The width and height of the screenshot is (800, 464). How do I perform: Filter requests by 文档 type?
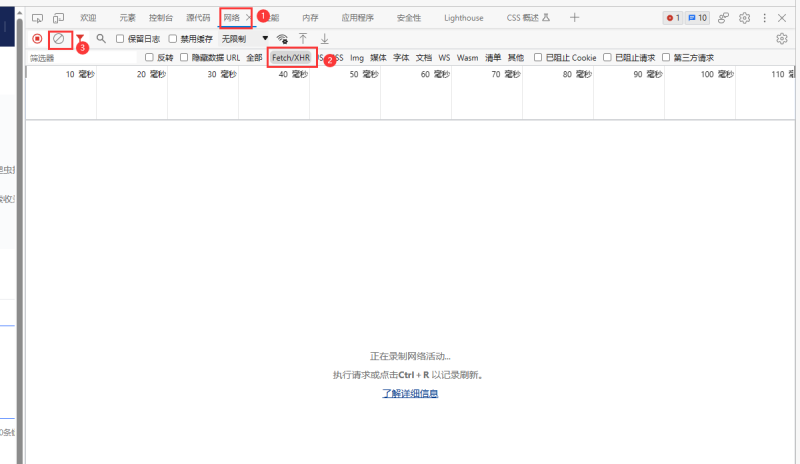tap(423, 58)
